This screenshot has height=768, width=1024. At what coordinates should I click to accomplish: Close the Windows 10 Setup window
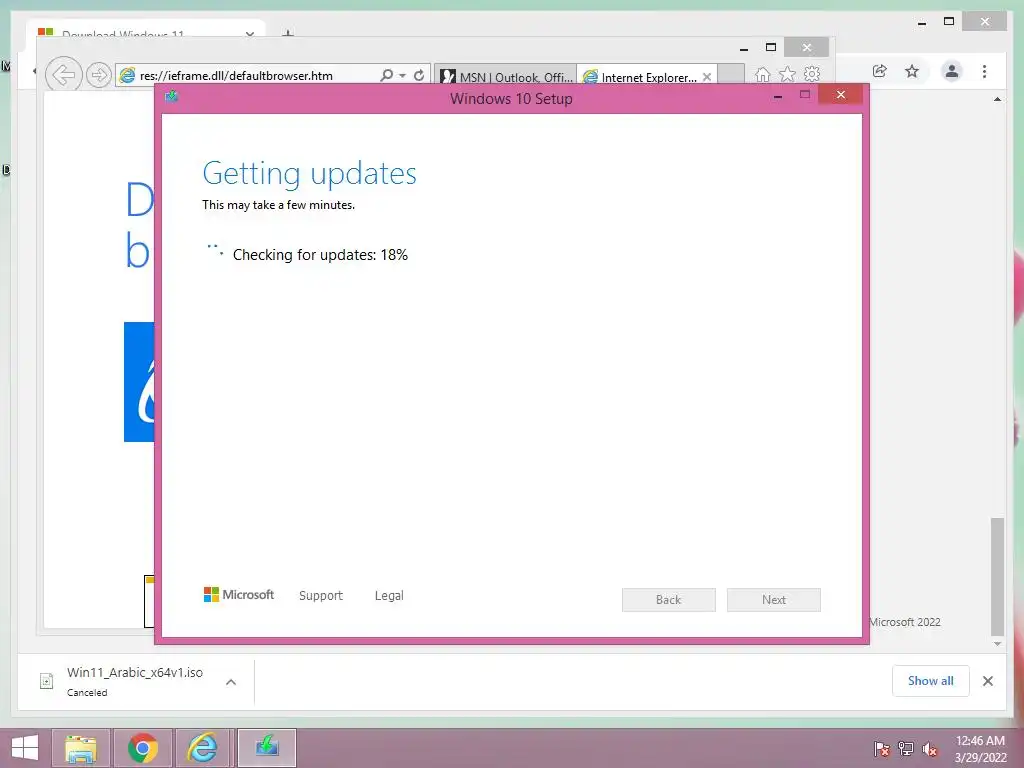tap(840, 95)
